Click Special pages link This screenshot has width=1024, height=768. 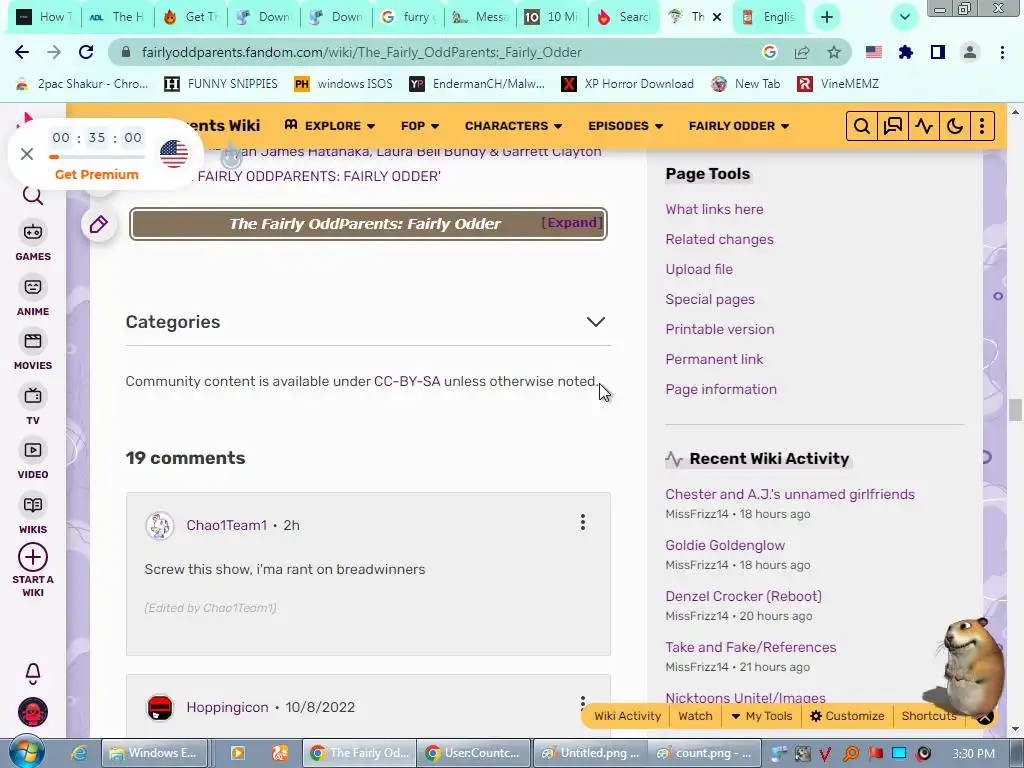pos(710,299)
